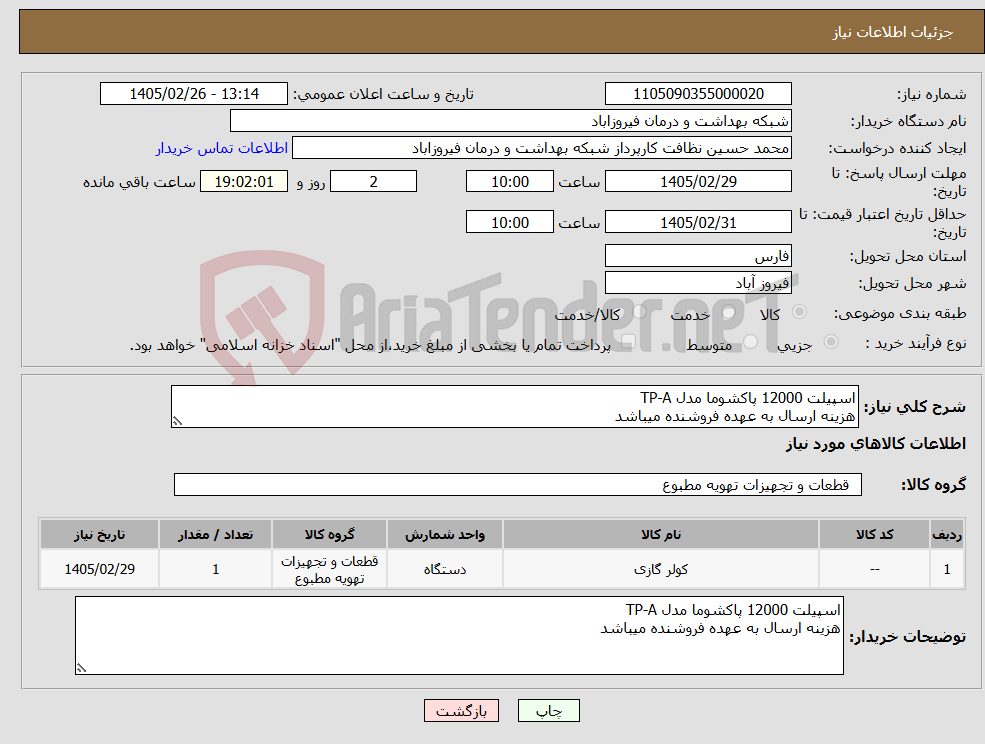Screen dimensions: 985x744
Task: Click the goods group field قطعات و تجهیزات تهویه مطبوع
Action: tap(518, 484)
